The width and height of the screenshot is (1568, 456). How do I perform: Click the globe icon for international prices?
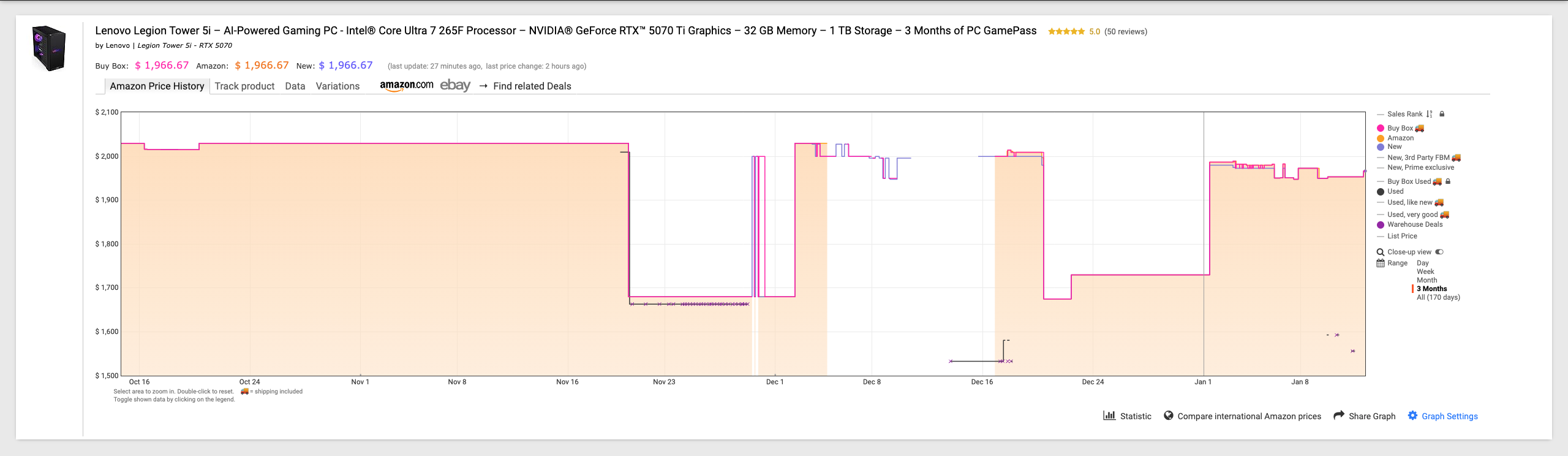[1169, 416]
